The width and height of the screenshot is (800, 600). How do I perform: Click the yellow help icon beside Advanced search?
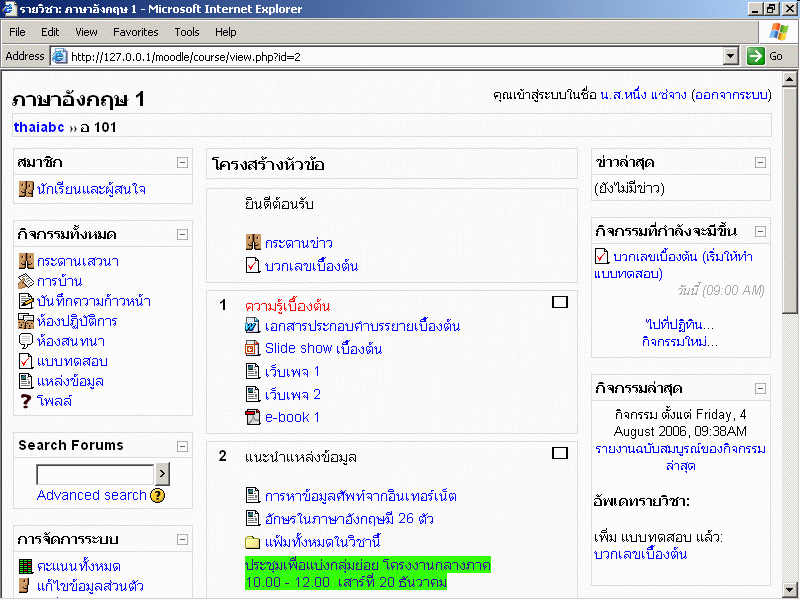pos(158,495)
